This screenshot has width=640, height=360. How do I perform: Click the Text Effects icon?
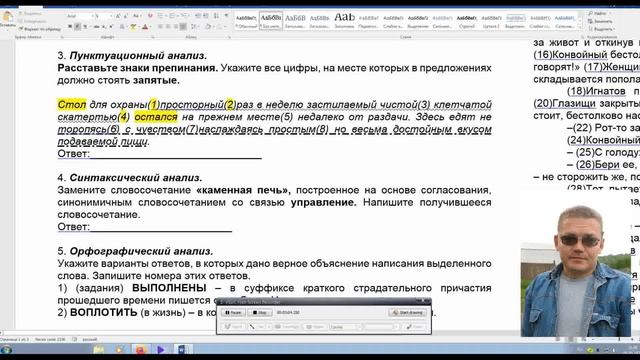(x=122, y=27)
